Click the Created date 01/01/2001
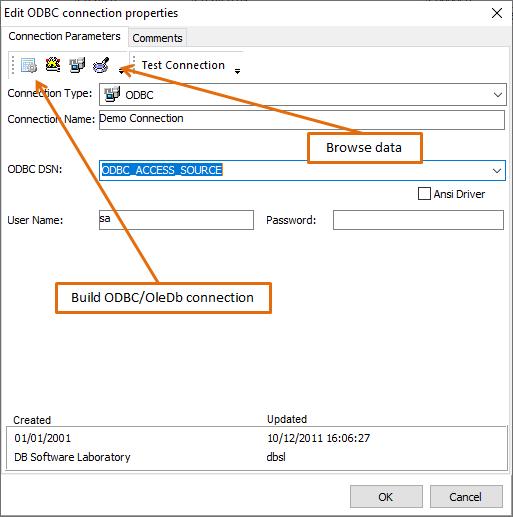The image size is (513, 517). [x=43, y=438]
